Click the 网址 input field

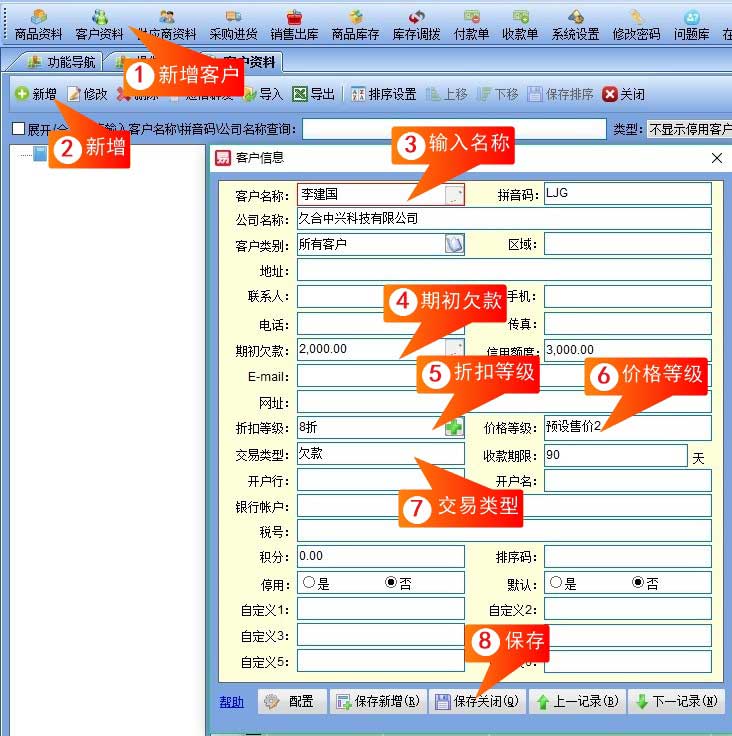click(504, 402)
